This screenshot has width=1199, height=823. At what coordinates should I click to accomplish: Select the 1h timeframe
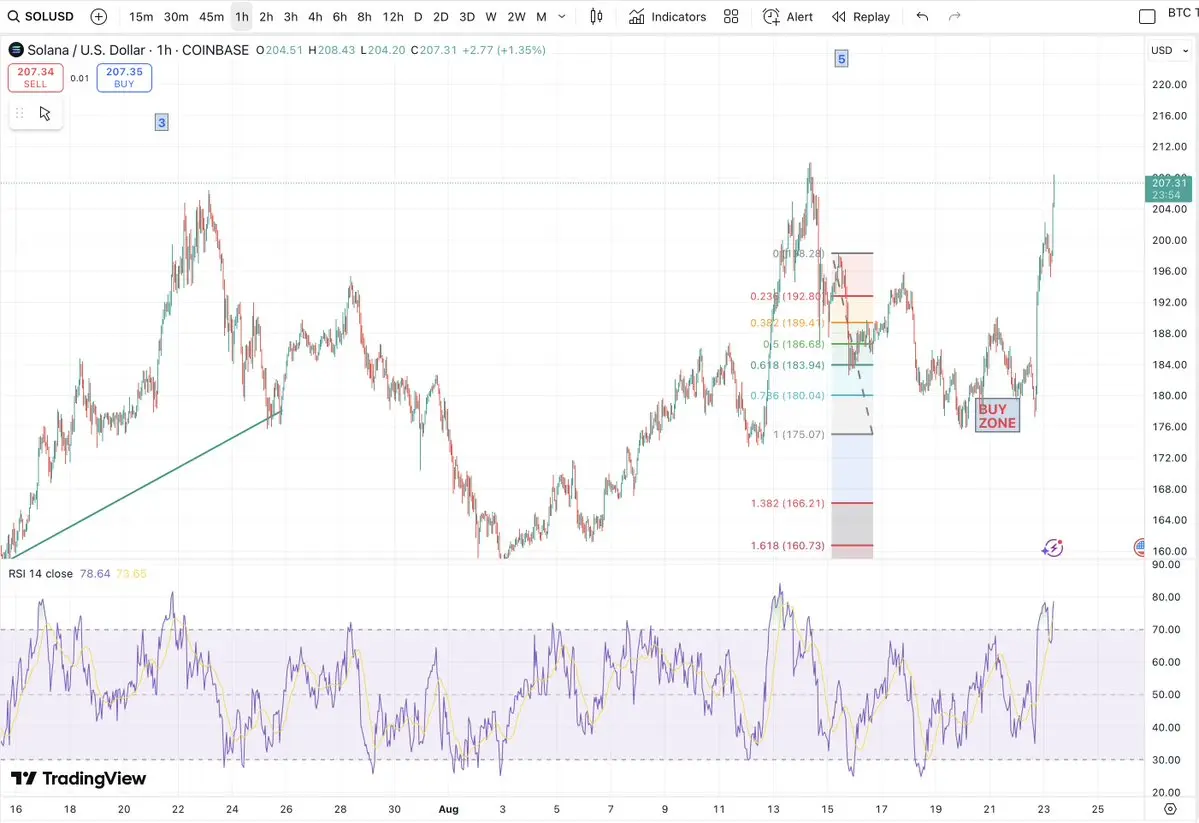click(x=242, y=16)
